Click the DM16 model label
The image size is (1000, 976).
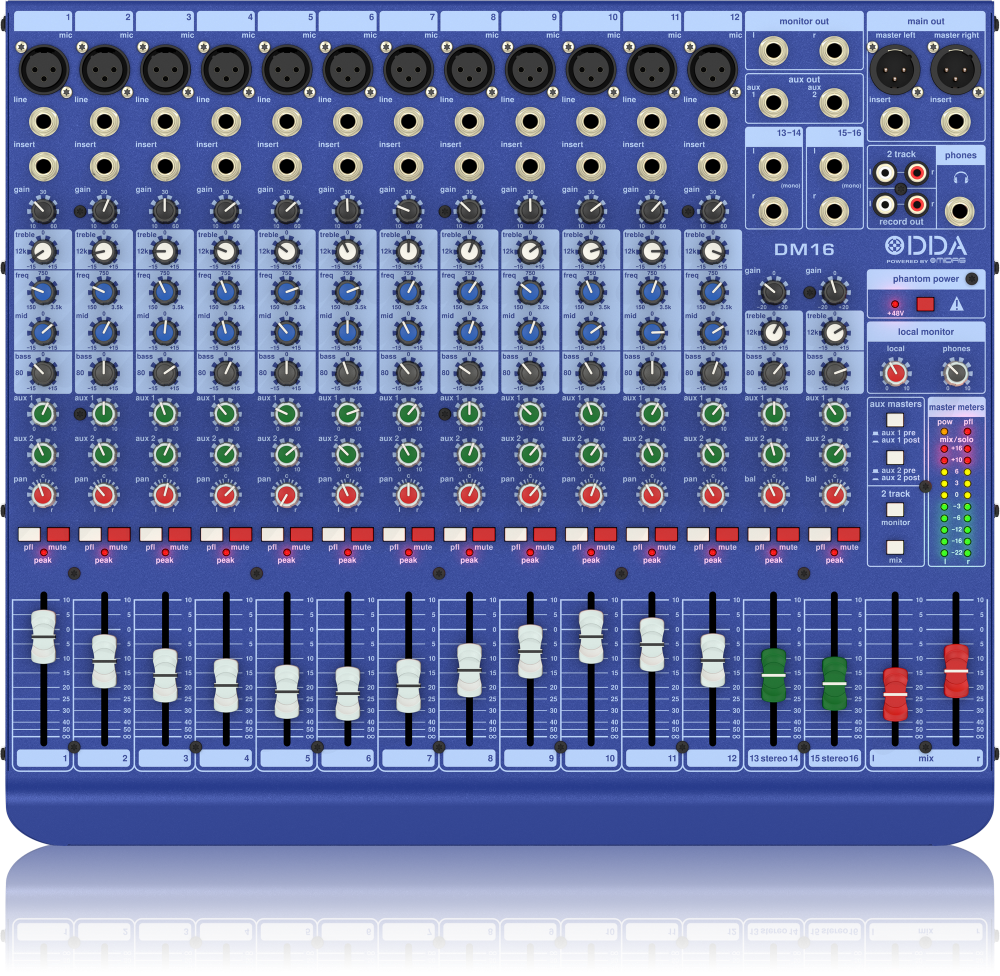[804, 249]
